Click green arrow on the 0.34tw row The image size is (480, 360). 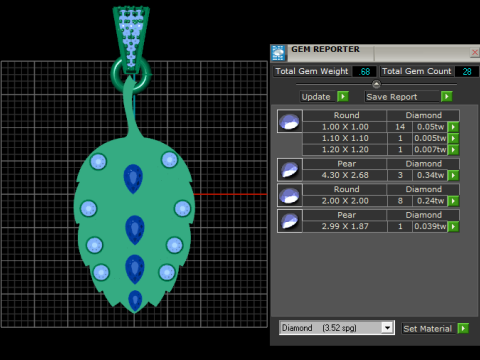pos(453,175)
